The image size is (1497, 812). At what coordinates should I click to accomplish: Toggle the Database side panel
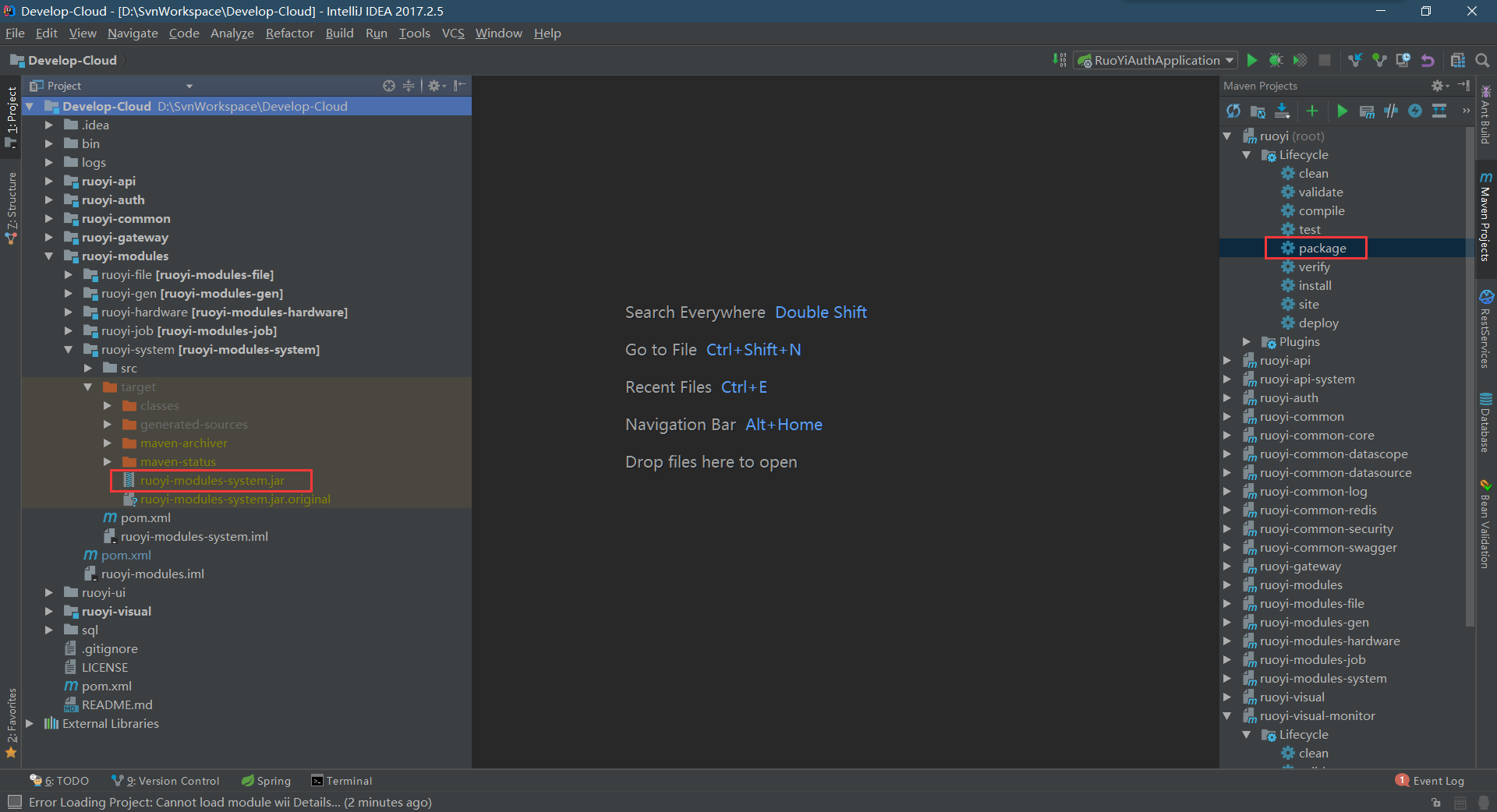coord(1485,422)
